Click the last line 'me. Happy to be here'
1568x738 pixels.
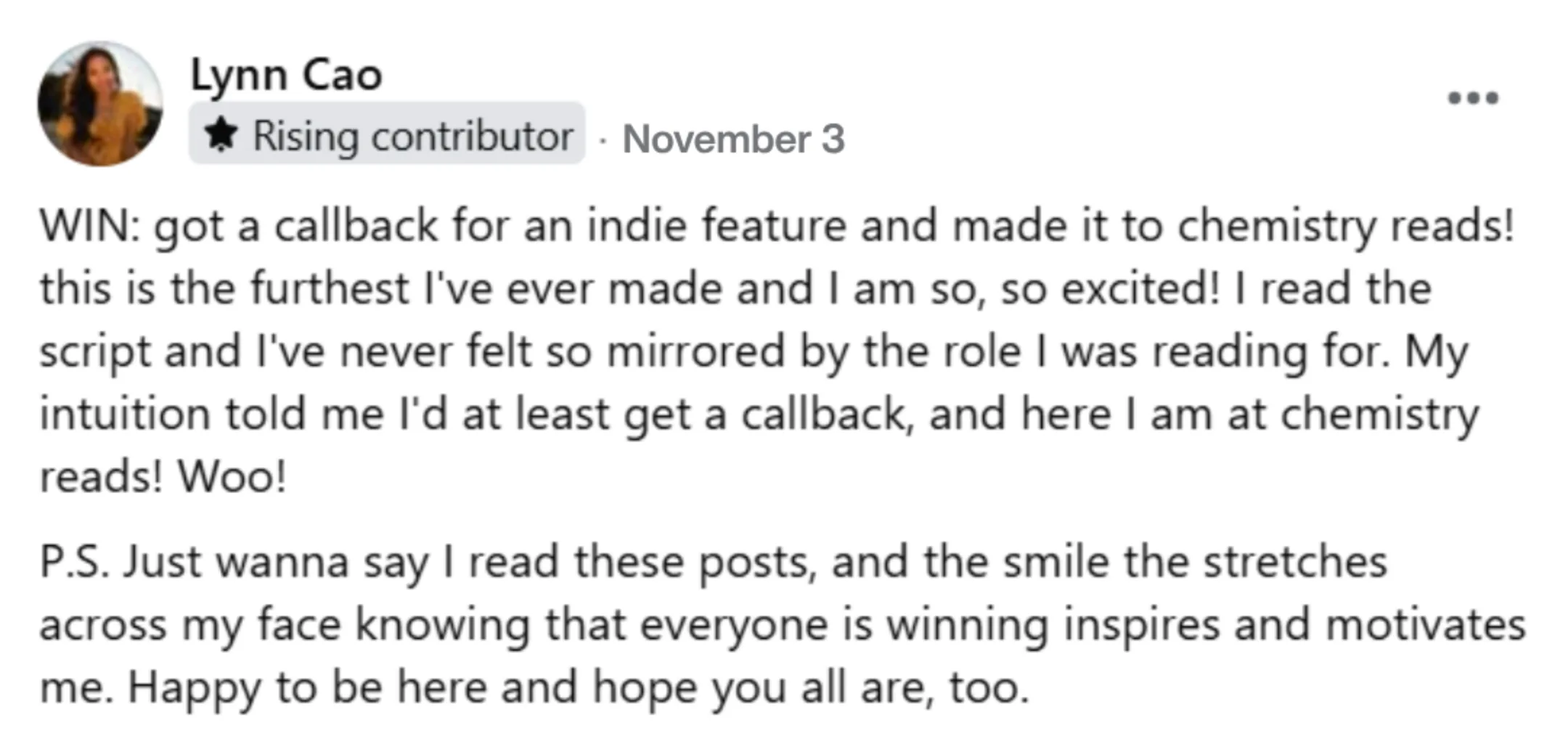[534, 688]
